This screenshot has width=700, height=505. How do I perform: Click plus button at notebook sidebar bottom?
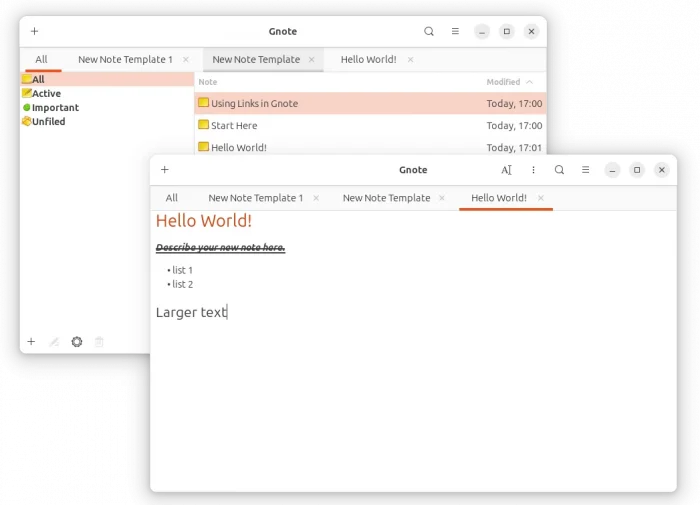point(31,342)
